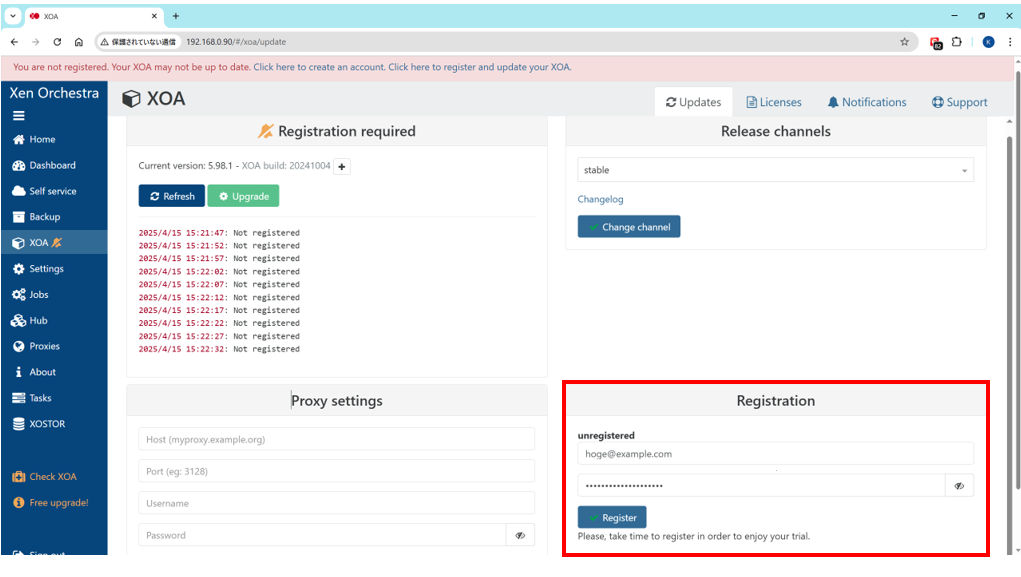Open Home from the sidebar
The width and height of the screenshot is (1021, 577).
[41, 140]
